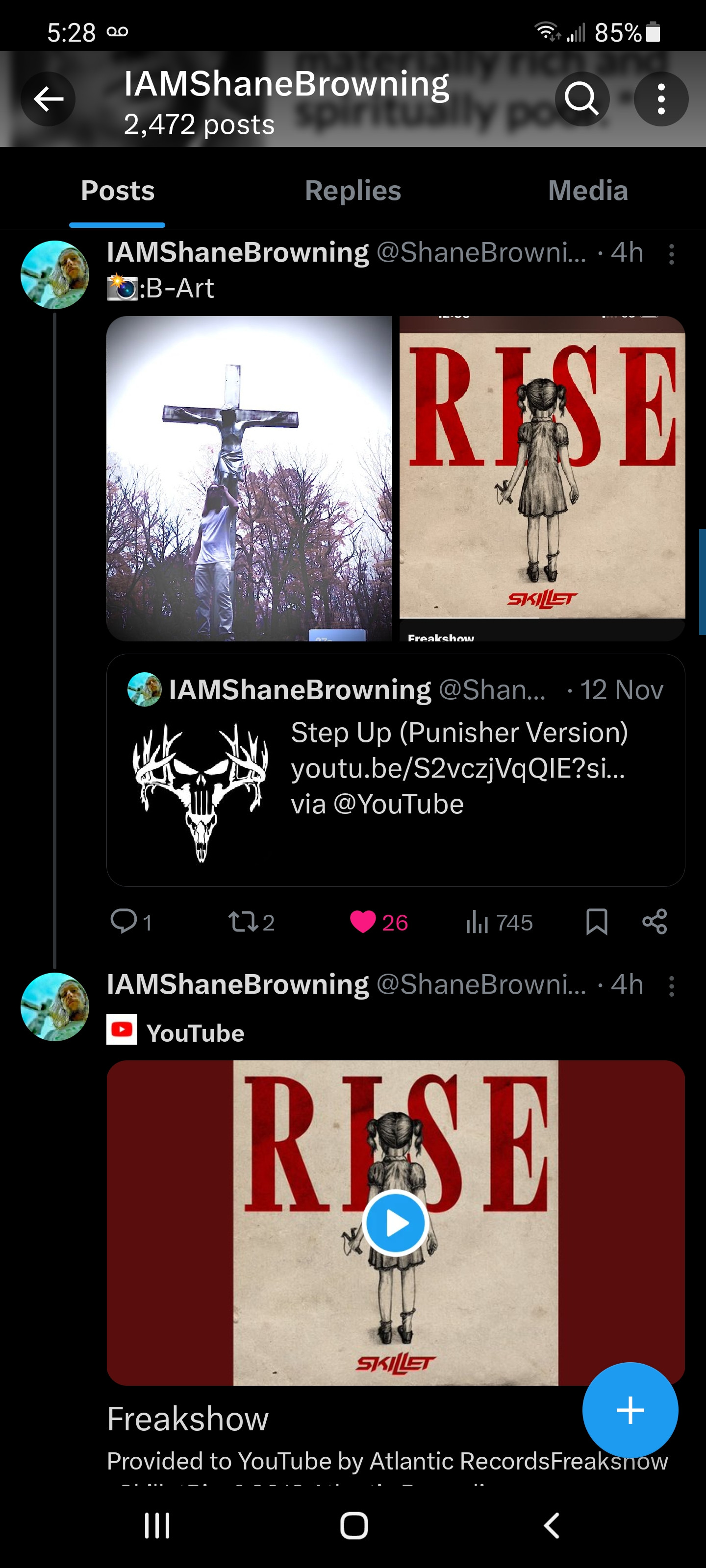The image size is (706, 1568).
Task: Open the more options menu on B-Art post
Action: 671,254
